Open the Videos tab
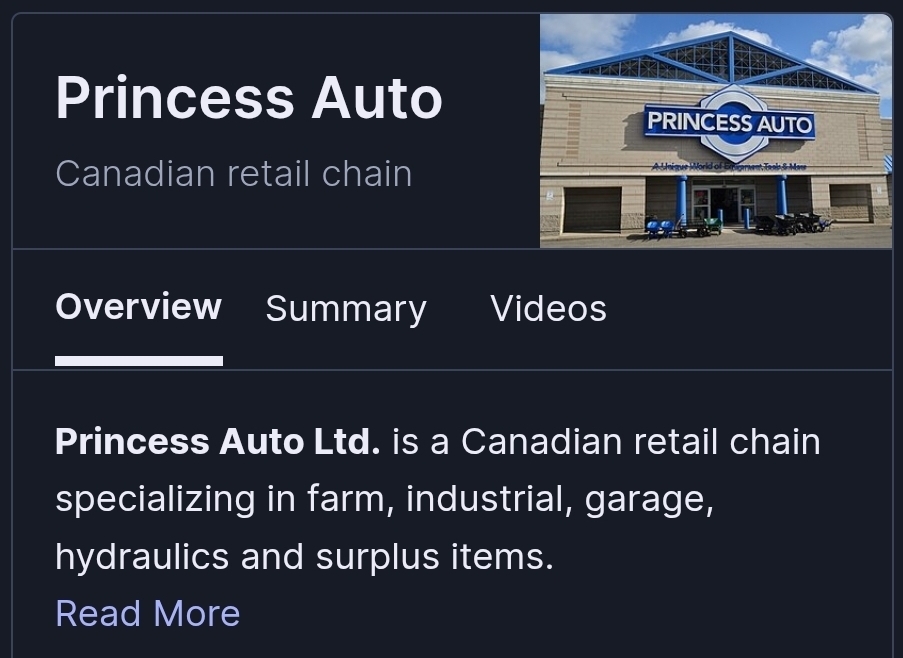The image size is (903, 658). (548, 309)
